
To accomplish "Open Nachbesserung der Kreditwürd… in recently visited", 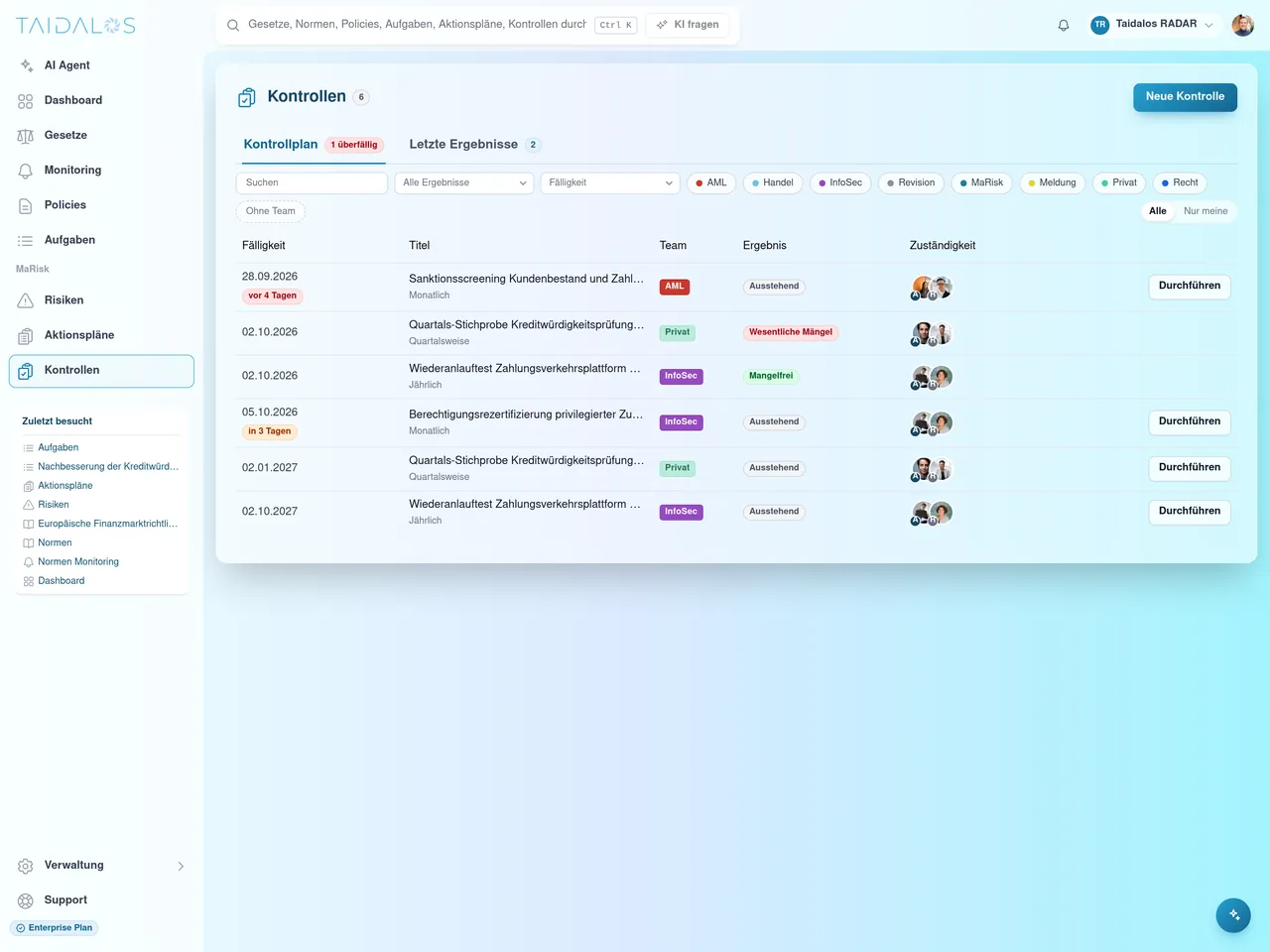I will click(x=108, y=467).
